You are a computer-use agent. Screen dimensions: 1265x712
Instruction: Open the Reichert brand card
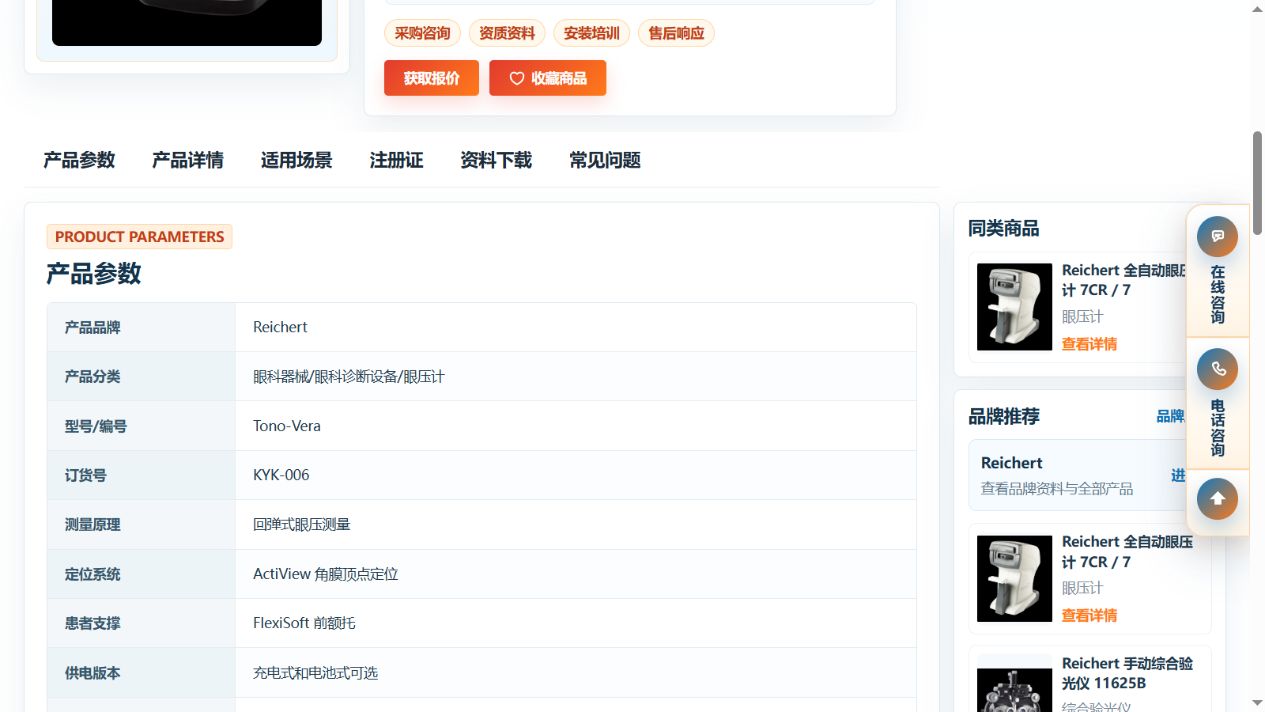[1079, 475]
